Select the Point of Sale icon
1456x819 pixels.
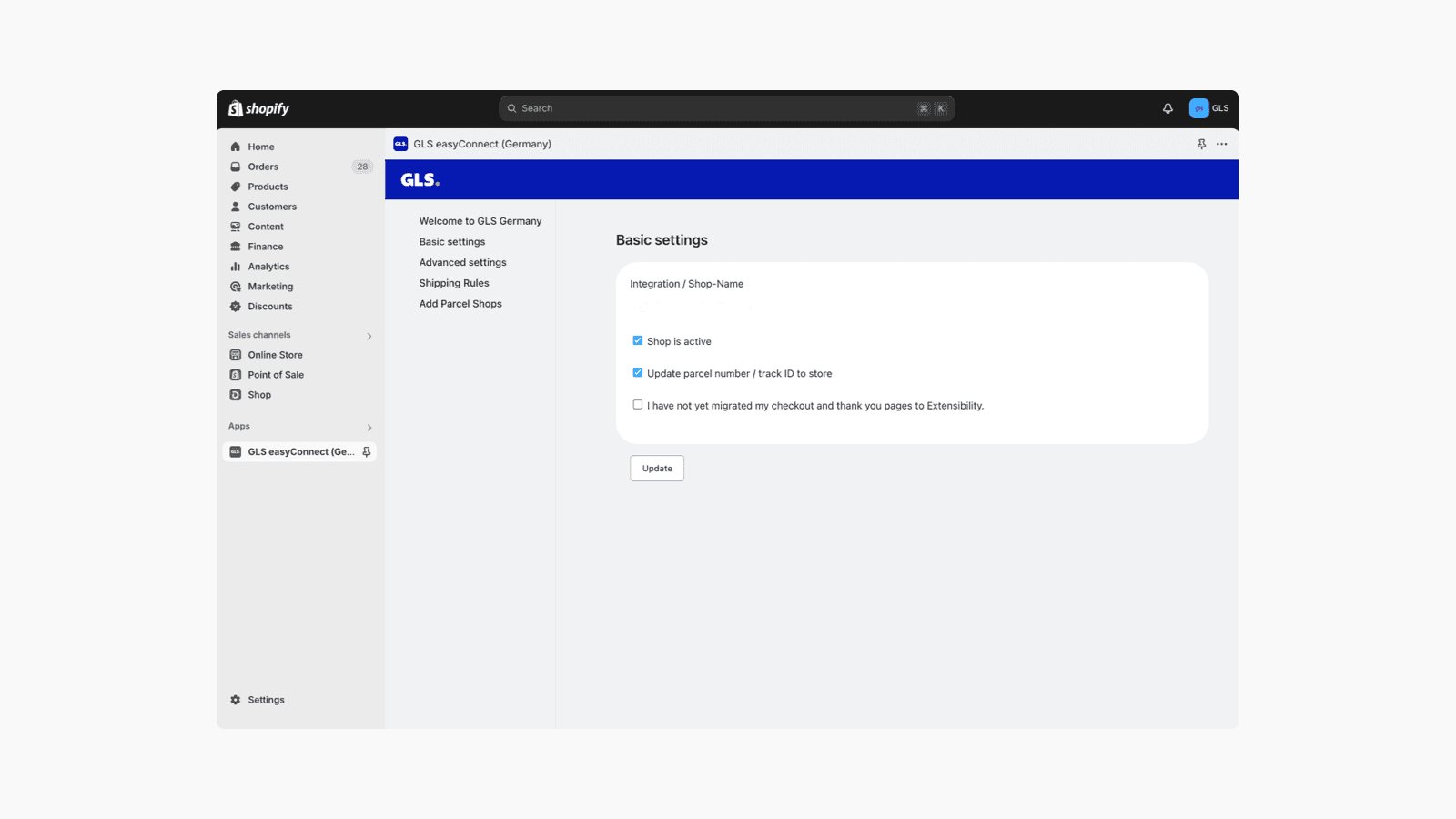[236, 374]
